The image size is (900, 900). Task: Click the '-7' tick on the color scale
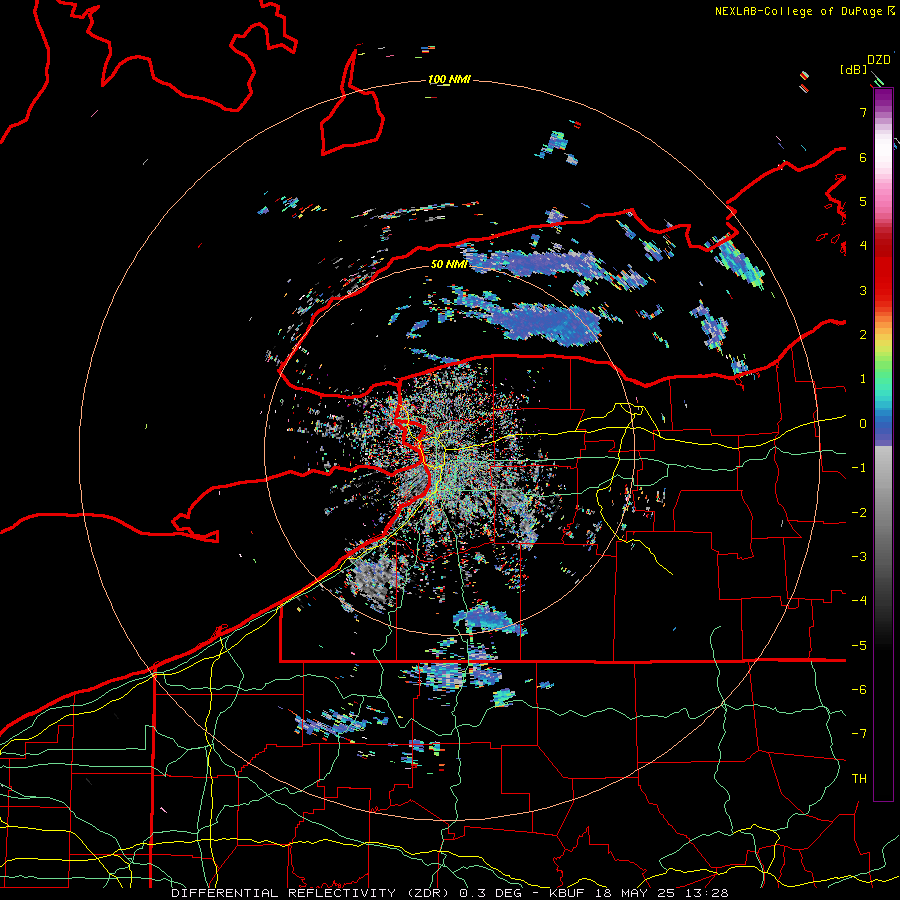coord(859,734)
